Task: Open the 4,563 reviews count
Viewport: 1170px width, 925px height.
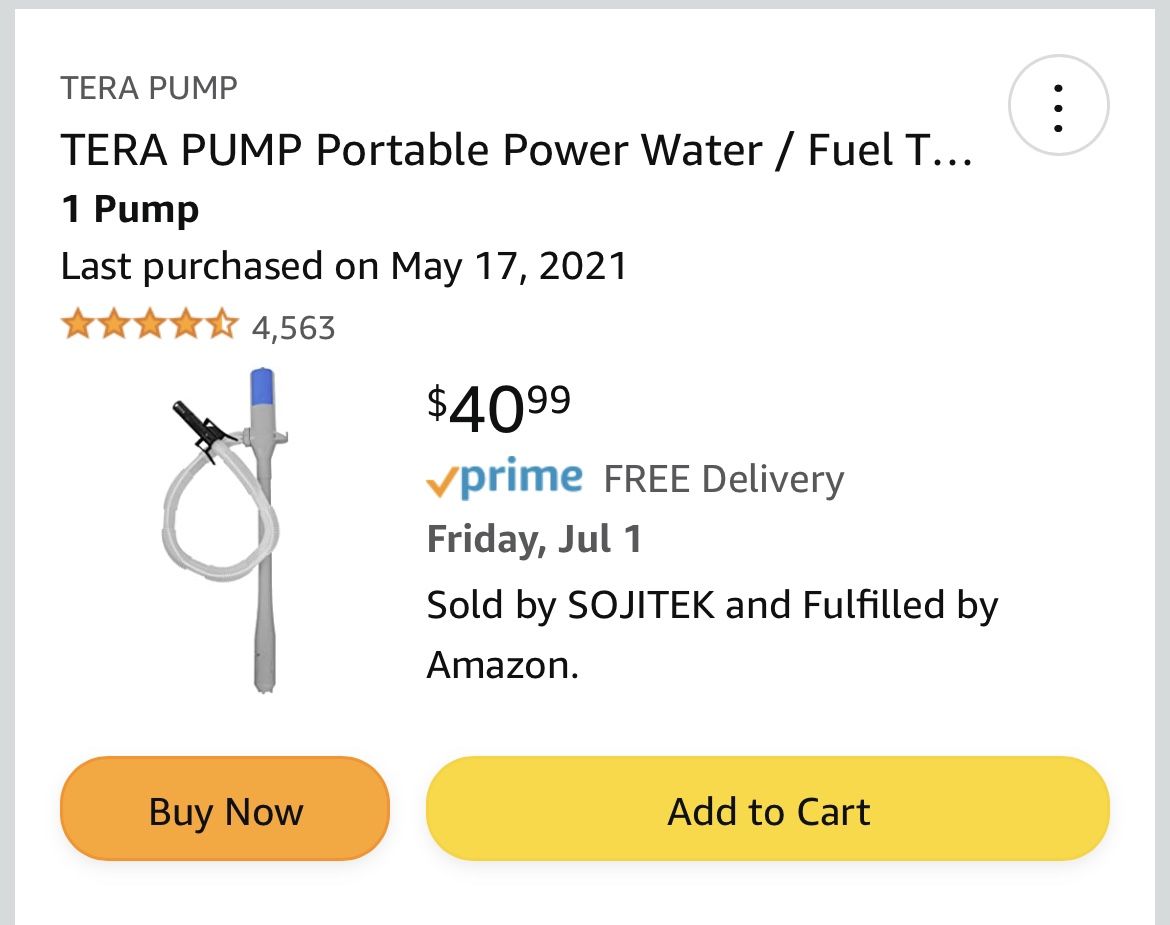Action: click(293, 328)
